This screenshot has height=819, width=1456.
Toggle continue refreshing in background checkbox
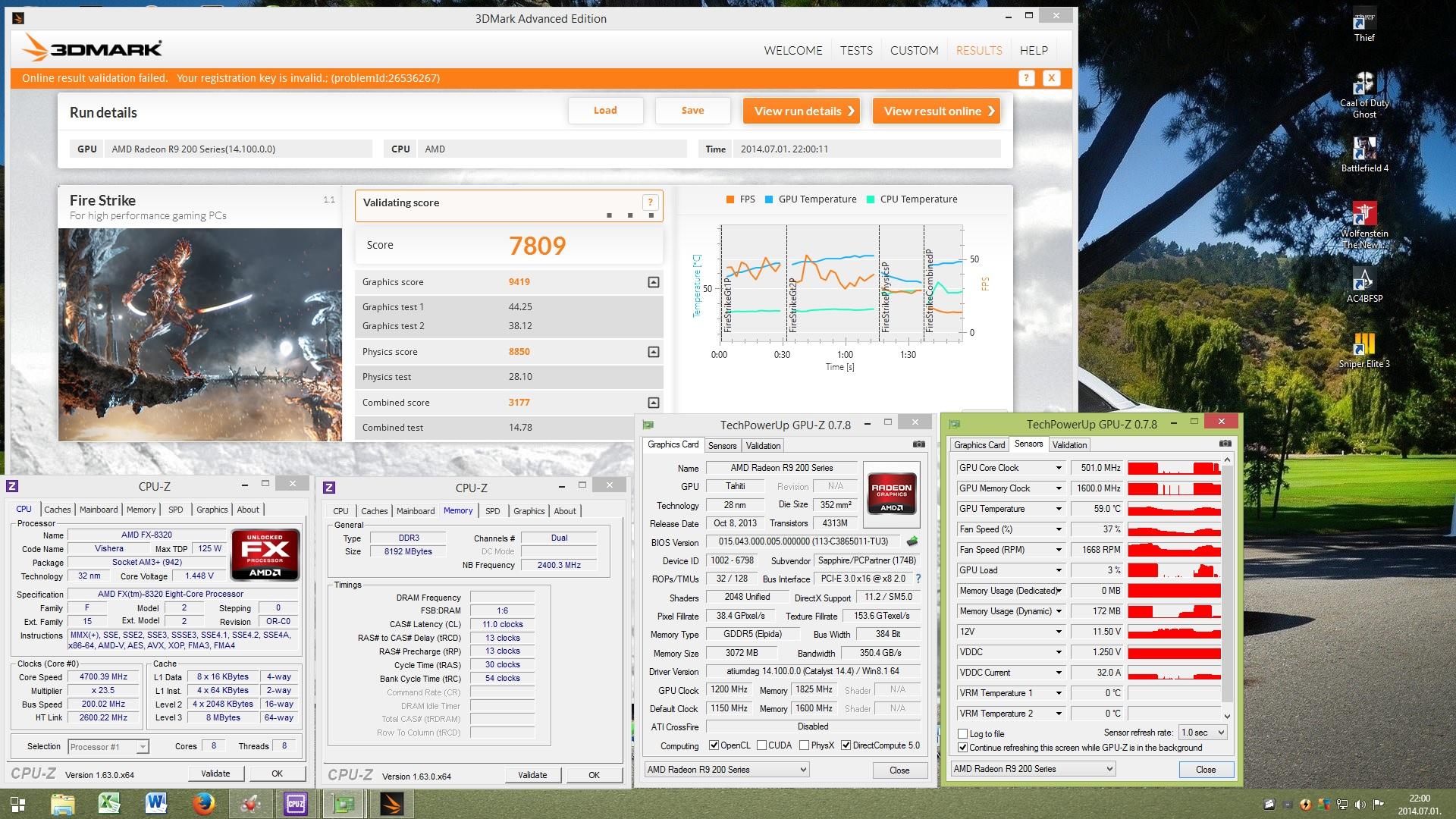point(963,748)
